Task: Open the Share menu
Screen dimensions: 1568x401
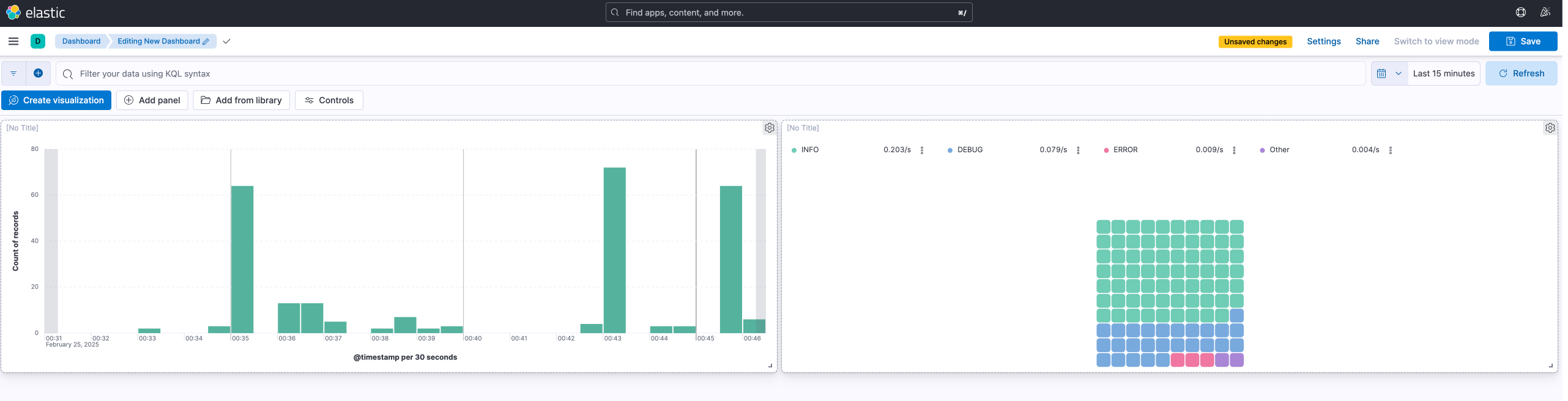Action: click(x=1367, y=41)
